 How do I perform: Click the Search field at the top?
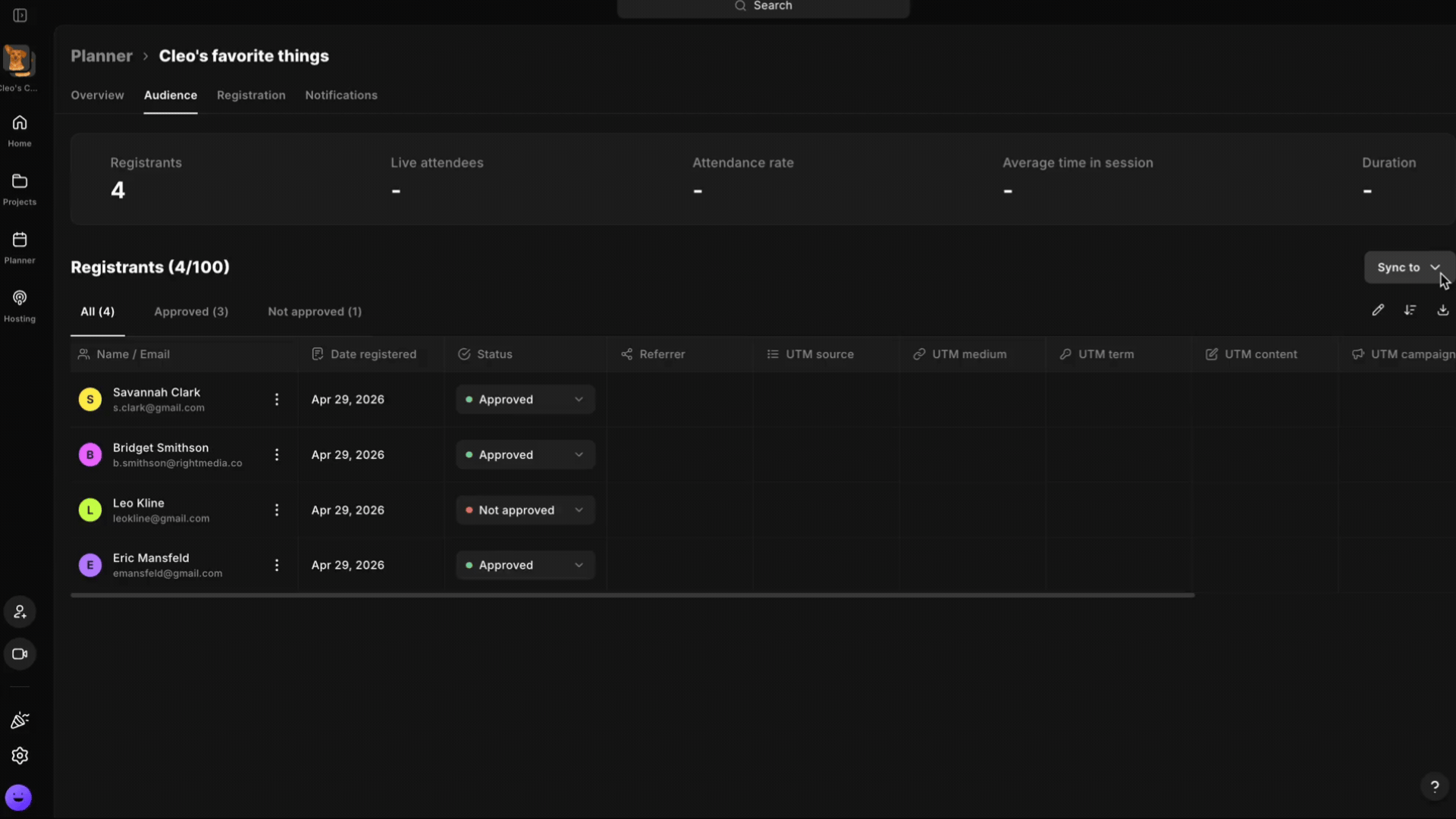click(x=763, y=7)
